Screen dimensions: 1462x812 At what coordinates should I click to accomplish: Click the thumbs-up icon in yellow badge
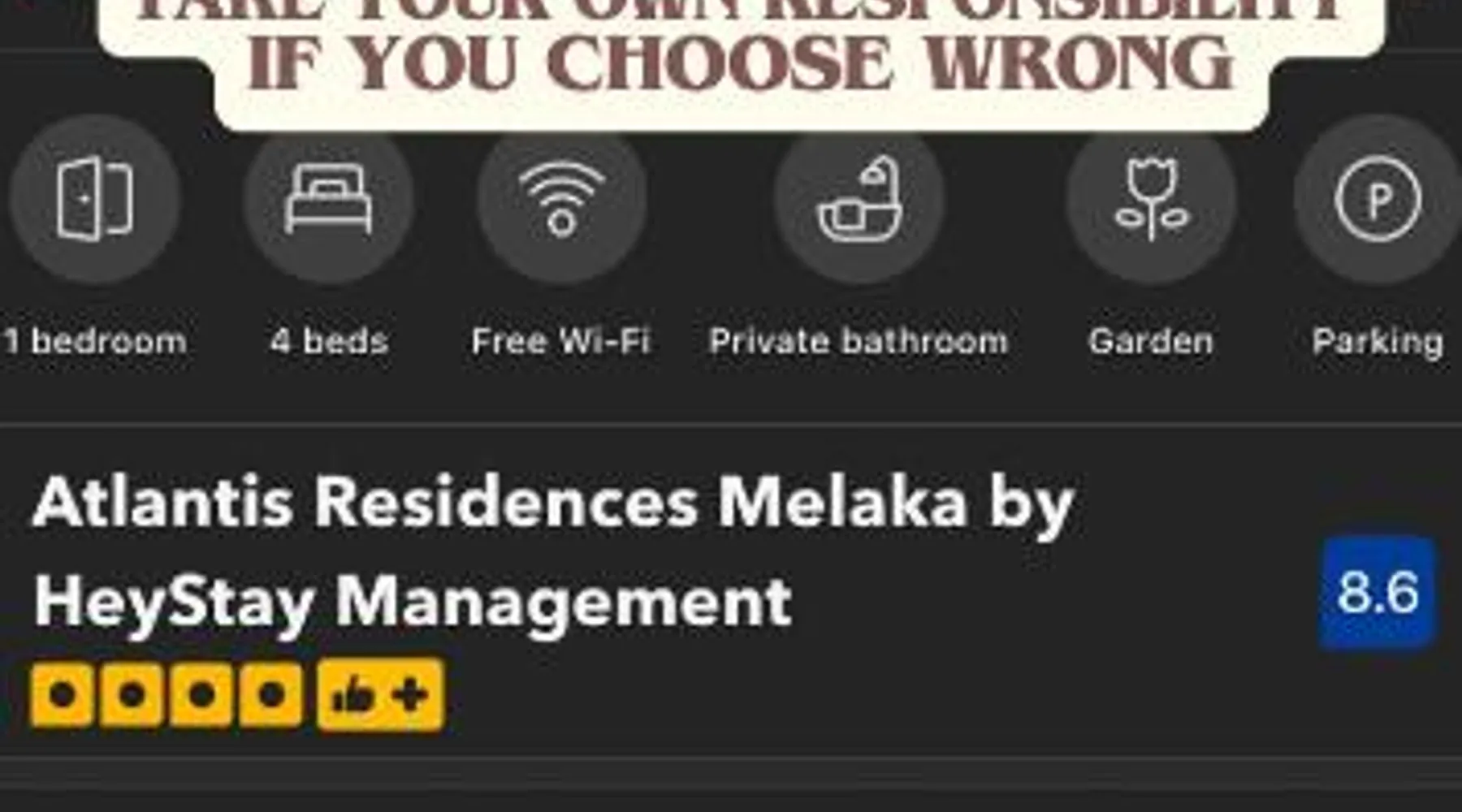[353, 696]
